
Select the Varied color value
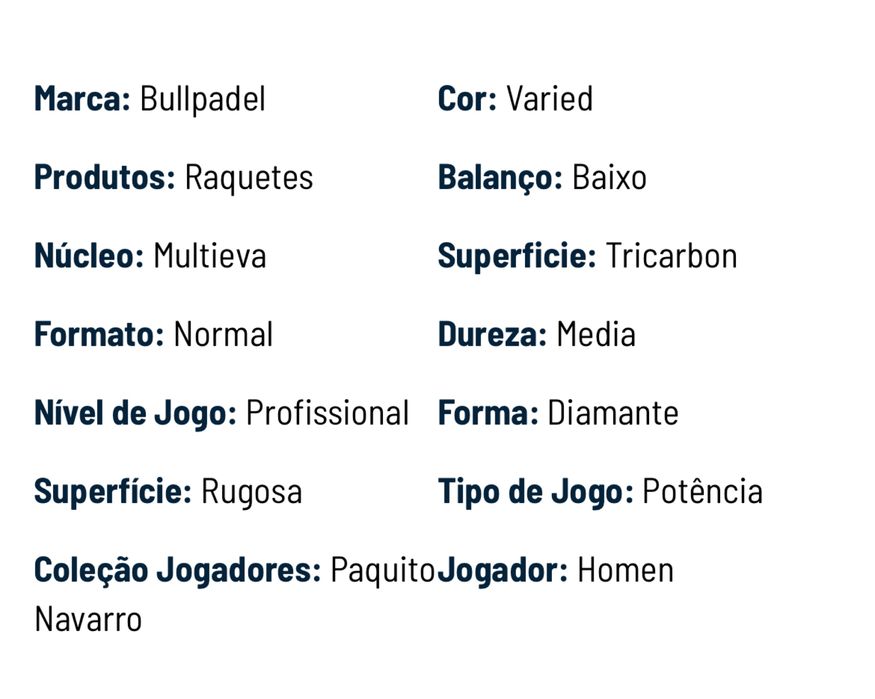click(x=549, y=99)
